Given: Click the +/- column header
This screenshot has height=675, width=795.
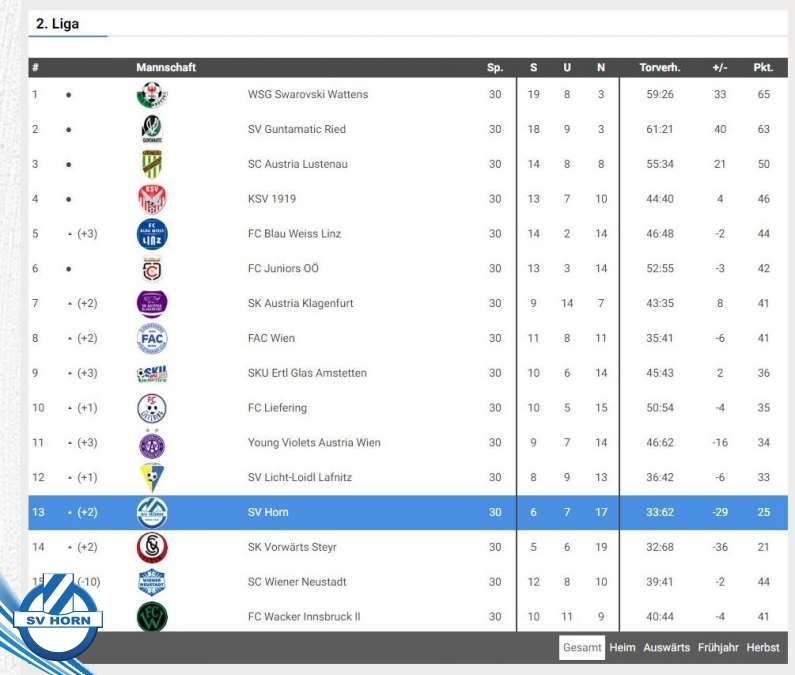Looking at the screenshot, I should 720,67.
